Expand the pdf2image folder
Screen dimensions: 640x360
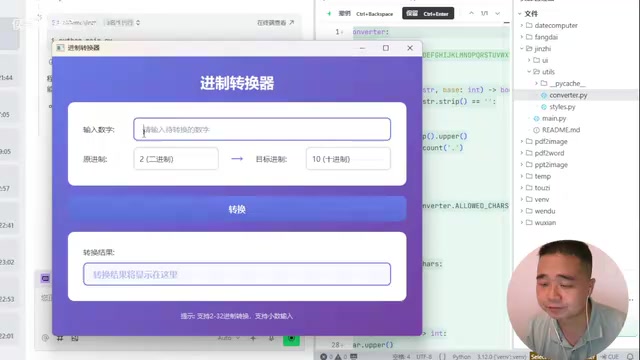522,142
